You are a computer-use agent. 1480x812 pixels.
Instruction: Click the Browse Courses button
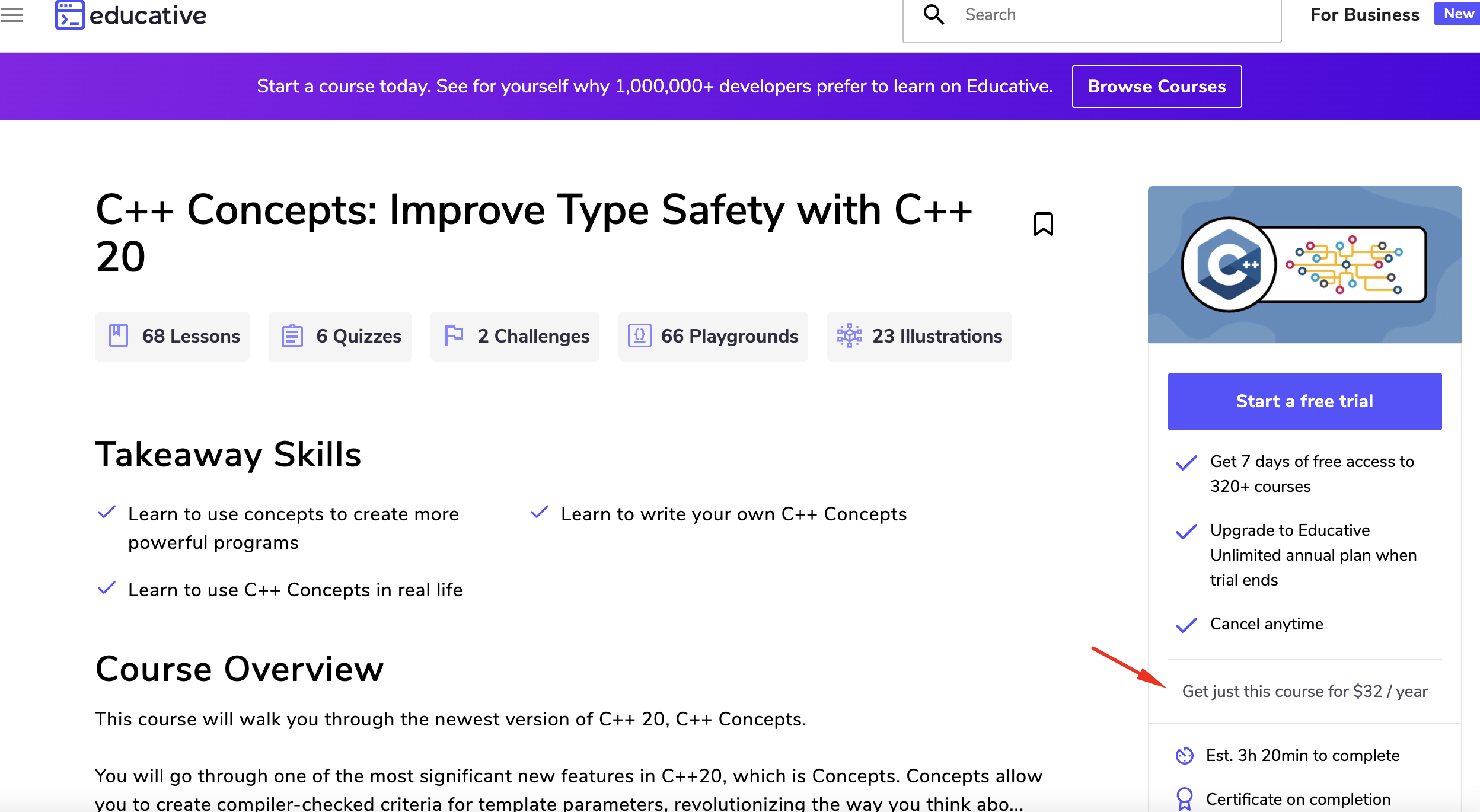pos(1156,87)
